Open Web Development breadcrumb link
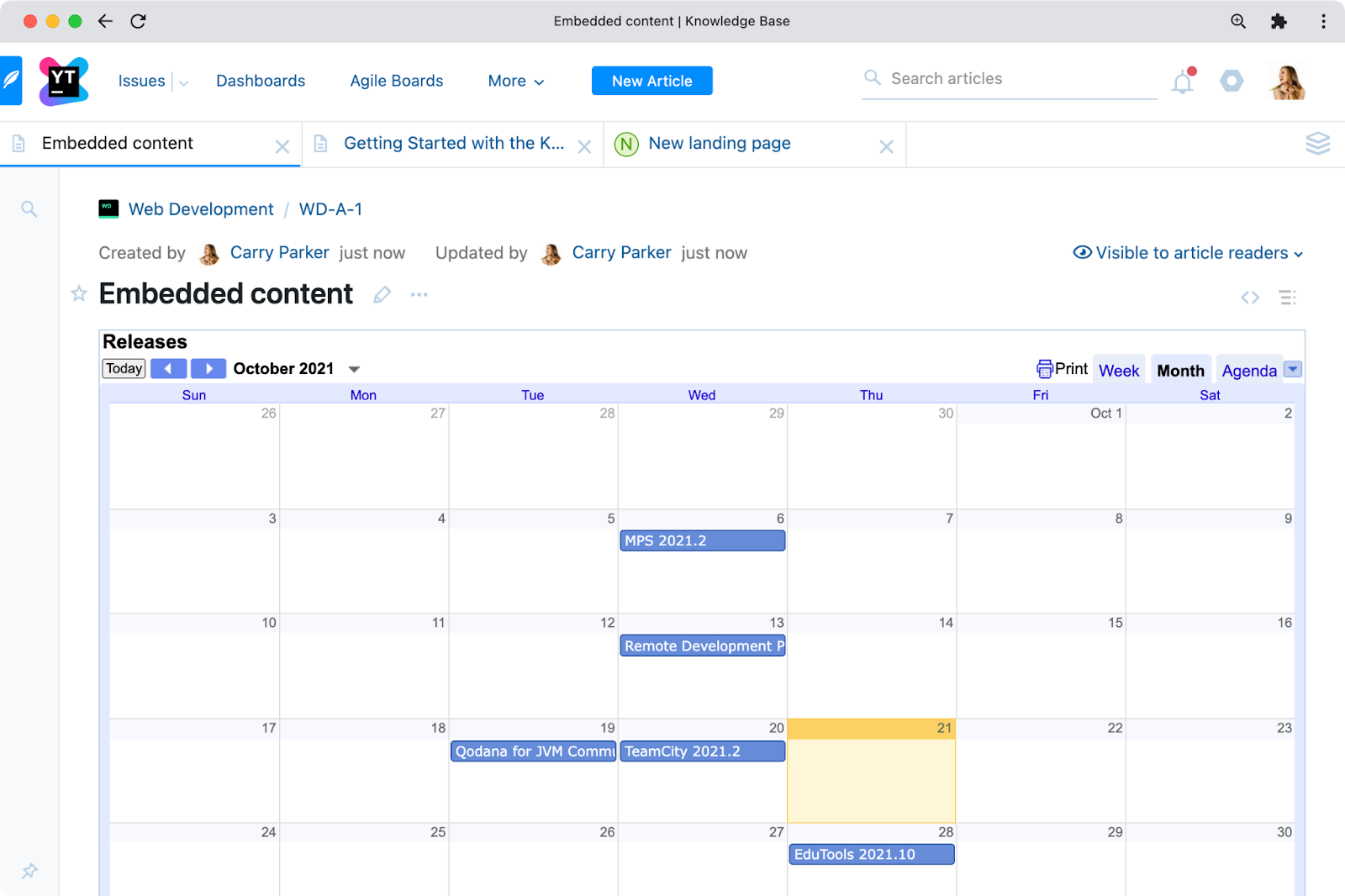This screenshot has height=896, width=1345. click(x=201, y=209)
